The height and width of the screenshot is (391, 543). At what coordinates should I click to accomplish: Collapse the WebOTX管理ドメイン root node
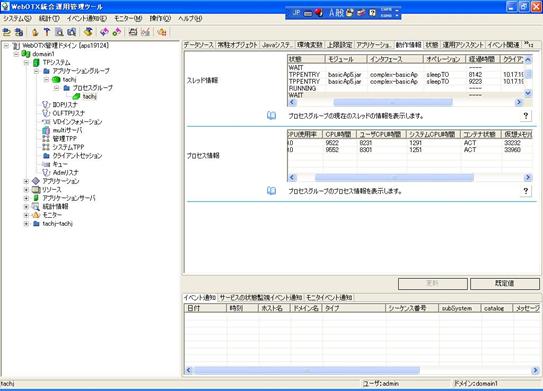click(x=6, y=45)
